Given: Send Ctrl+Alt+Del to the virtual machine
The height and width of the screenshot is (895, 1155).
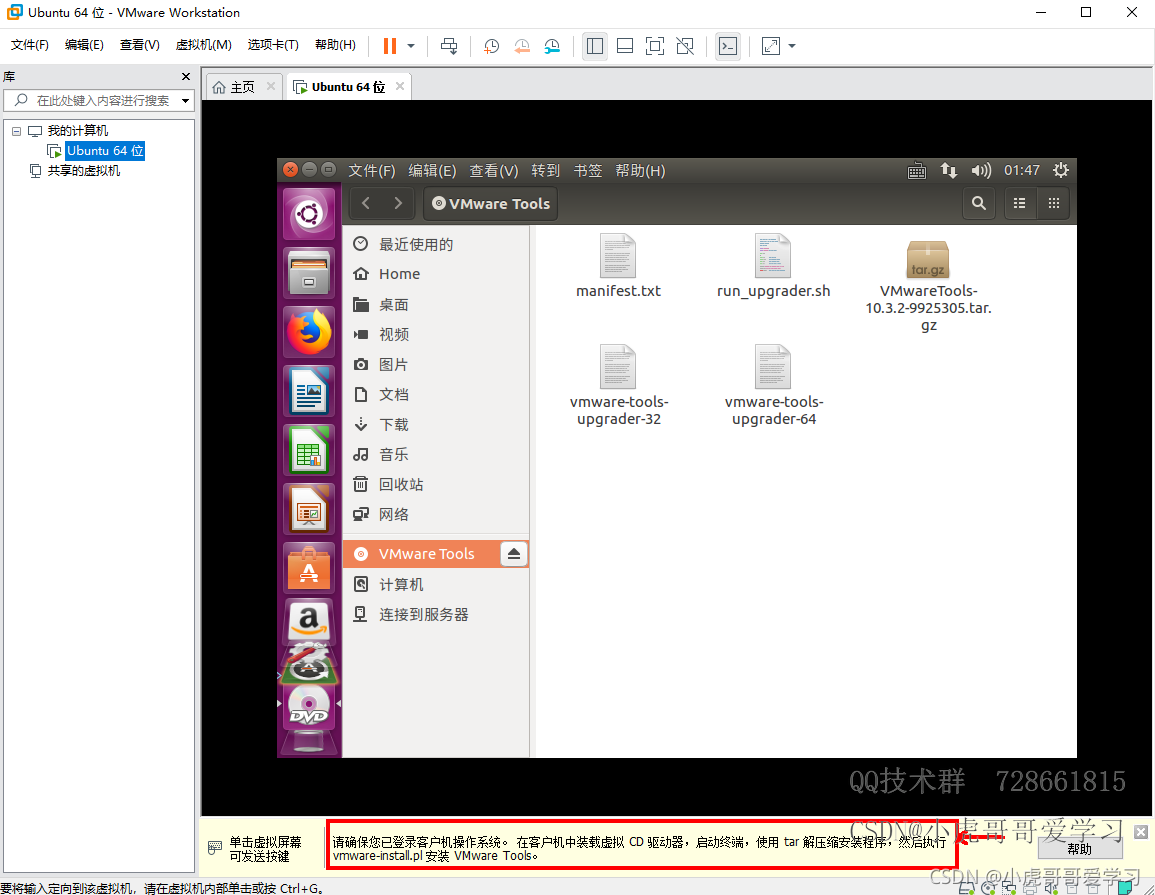Looking at the screenshot, I should coord(449,46).
